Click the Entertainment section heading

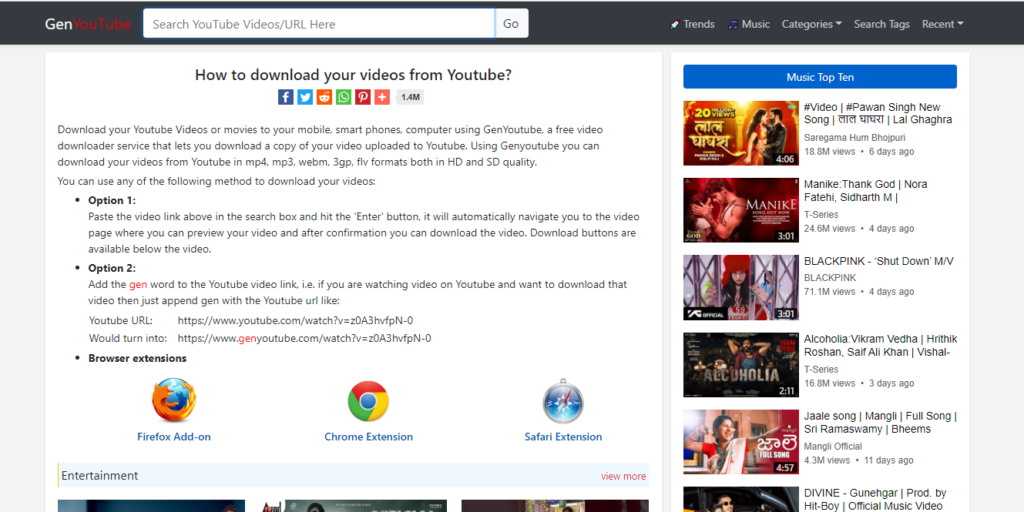(x=99, y=475)
